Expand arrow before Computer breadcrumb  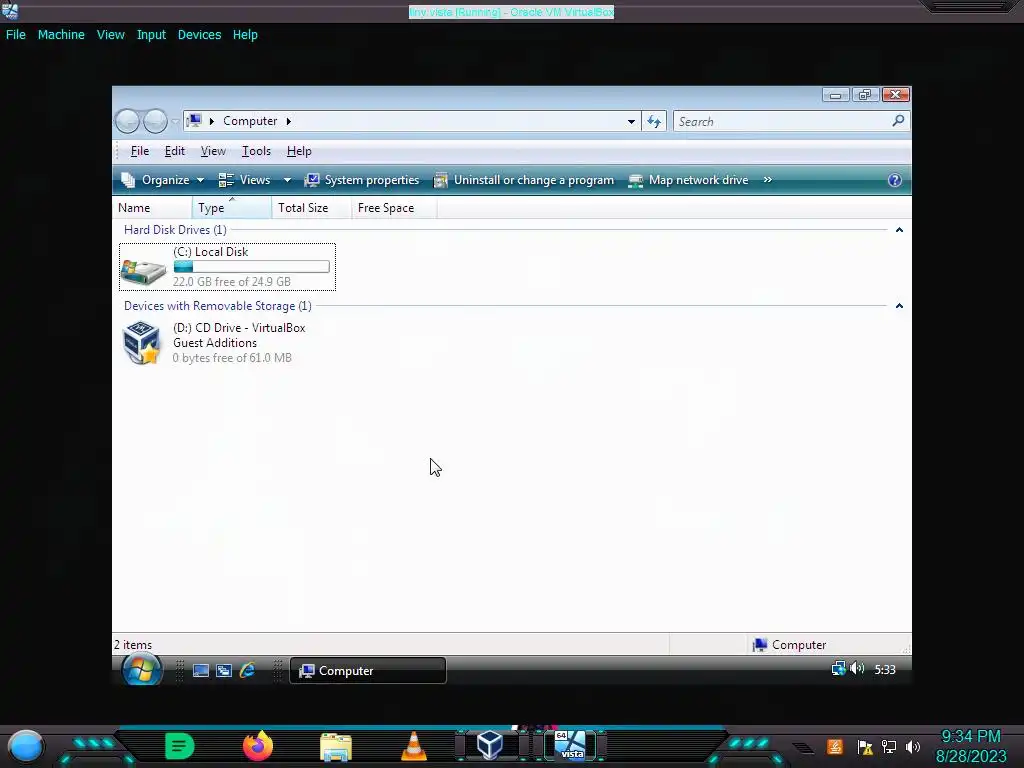point(212,121)
